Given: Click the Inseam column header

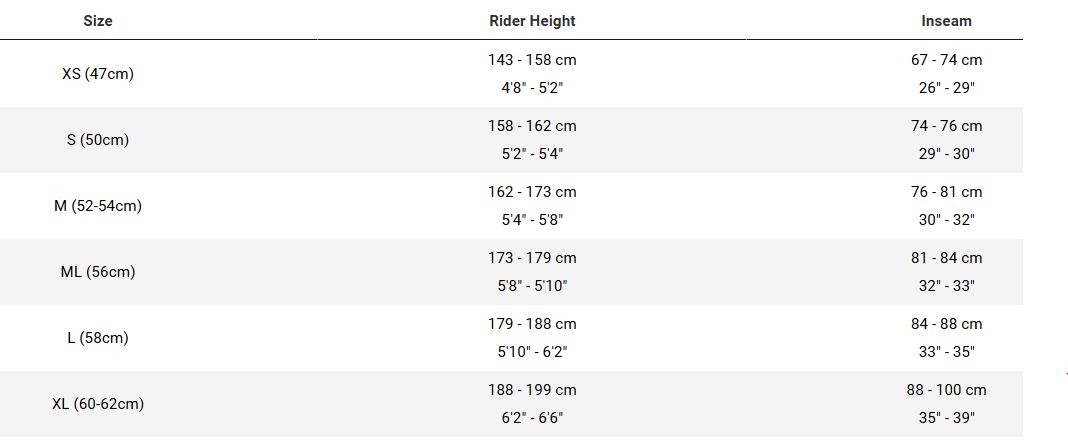Looking at the screenshot, I should coord(946,21).
